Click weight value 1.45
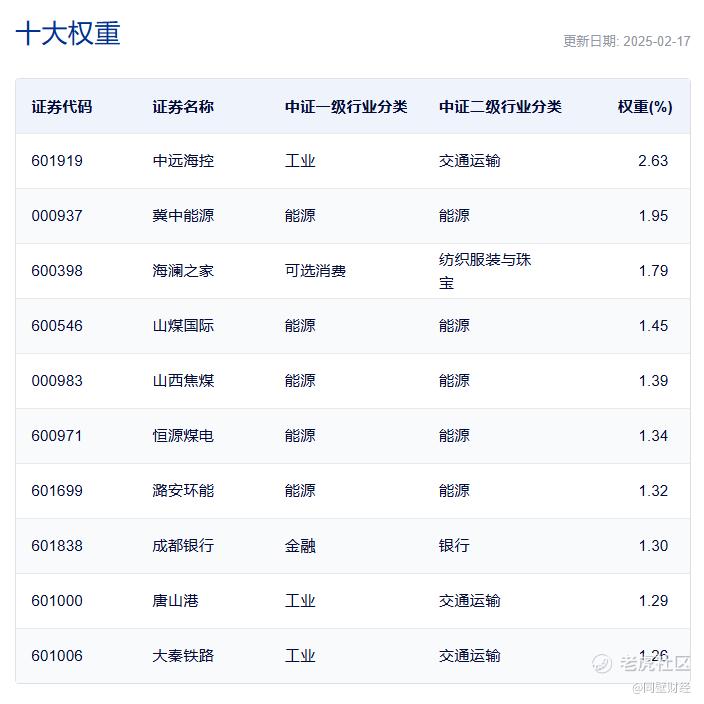Screen dimensions: 704x704 coord(653,326)
